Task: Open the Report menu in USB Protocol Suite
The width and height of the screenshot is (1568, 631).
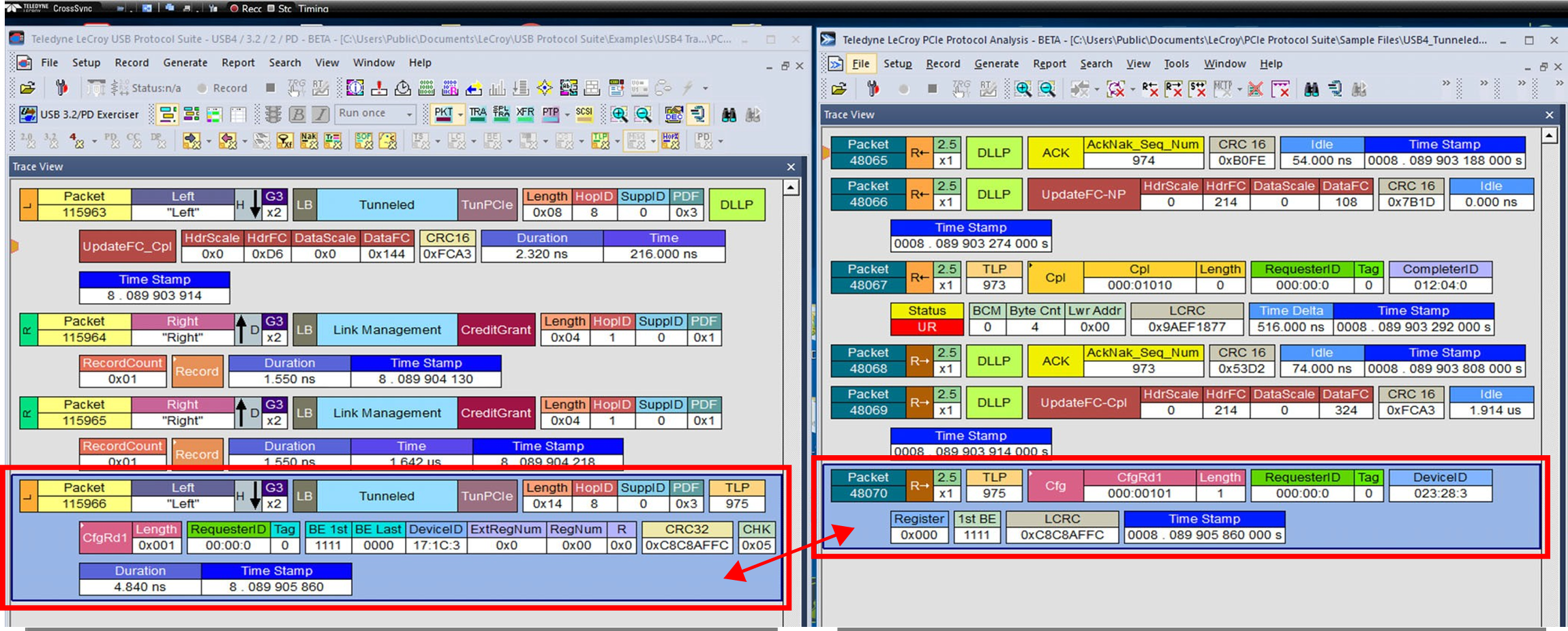Action: (x=238, y=63)
